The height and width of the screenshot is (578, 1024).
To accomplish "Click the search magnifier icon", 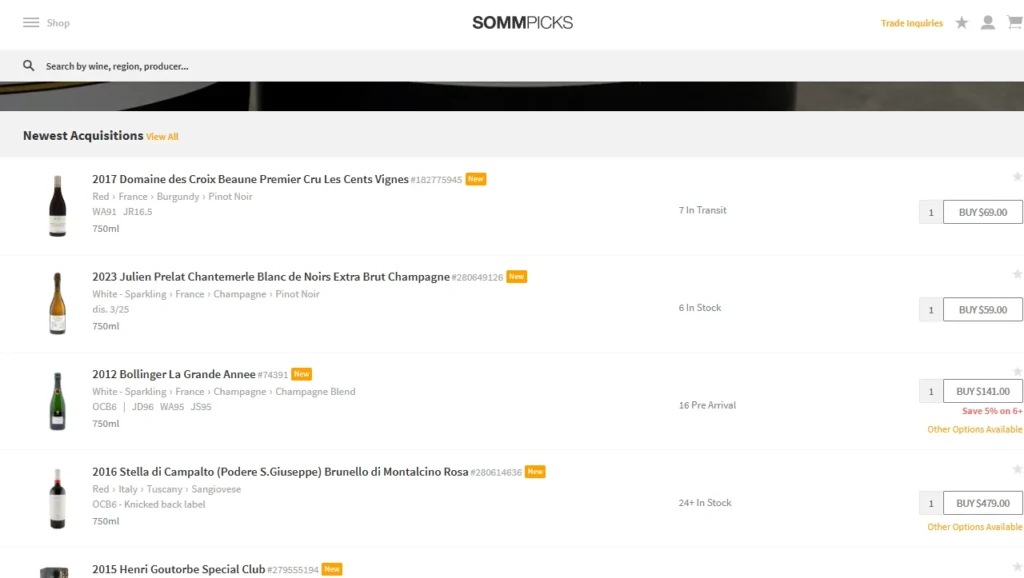I will (29, 65).
